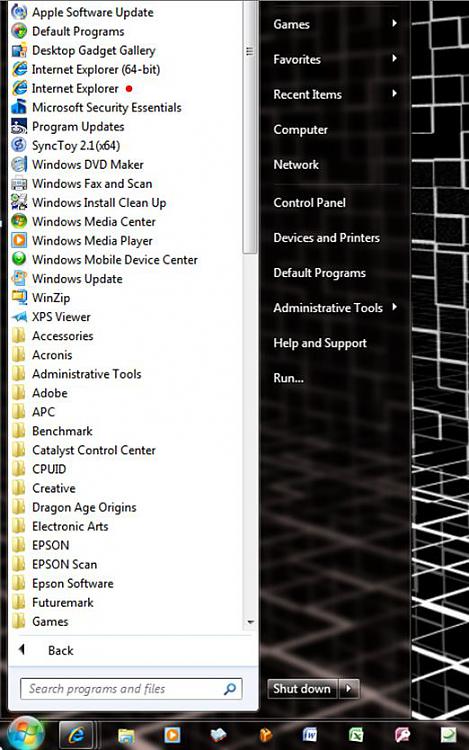
Task: Select Devices and Printers
Action: (x=327, y=238)
